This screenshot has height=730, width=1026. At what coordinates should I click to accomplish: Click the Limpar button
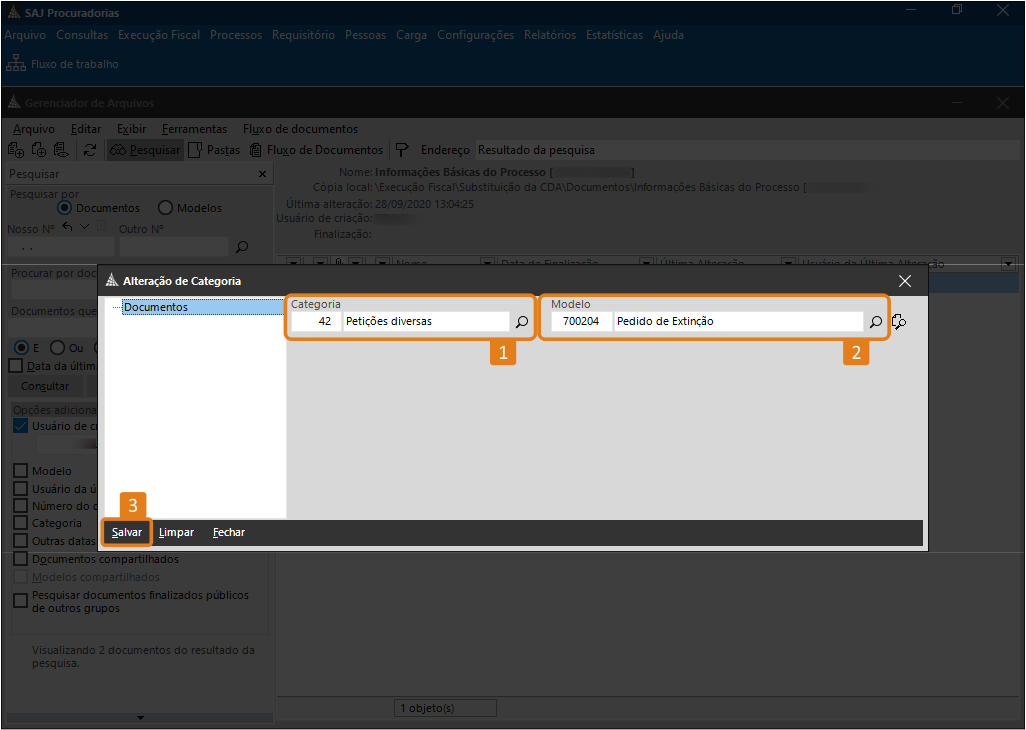tap(176, 532)
